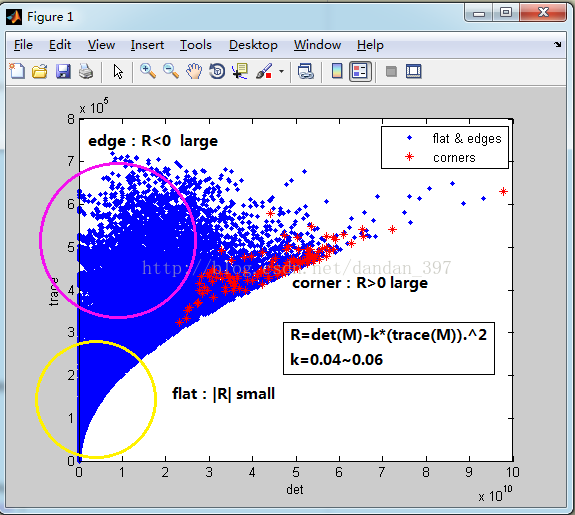Select the Data Cursor tool
The image size is (575, 515).
(240, 71)
